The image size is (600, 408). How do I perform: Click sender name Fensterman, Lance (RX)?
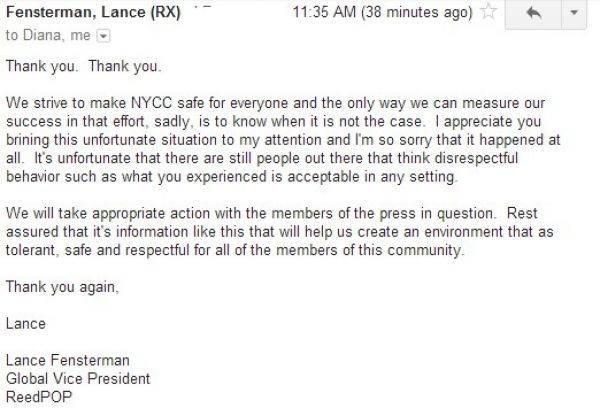click(93, 12)
